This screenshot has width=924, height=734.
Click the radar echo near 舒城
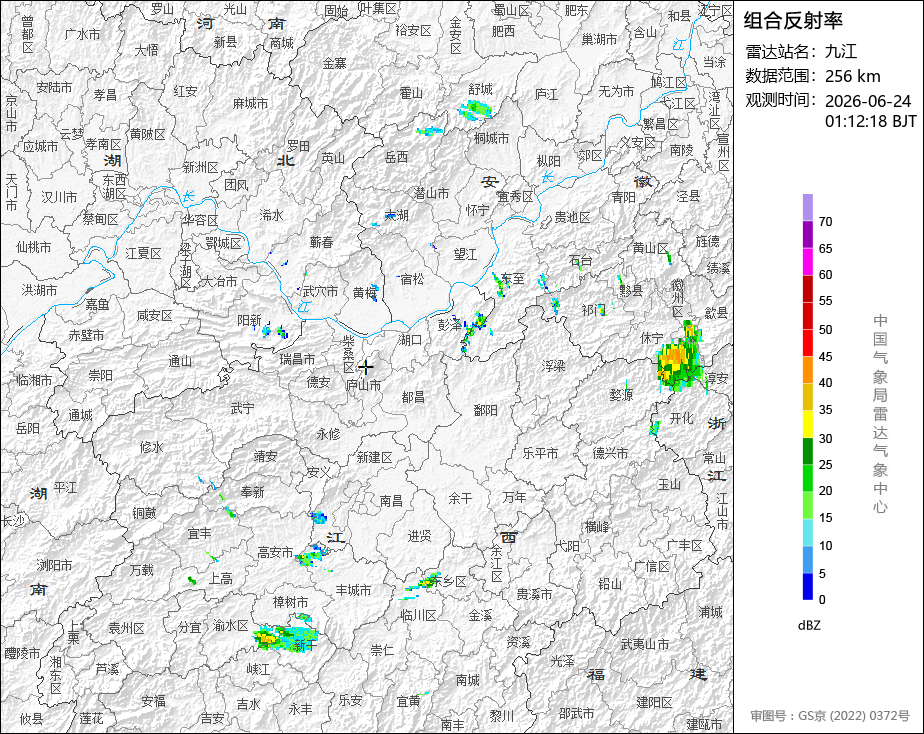tap(476, 110)
